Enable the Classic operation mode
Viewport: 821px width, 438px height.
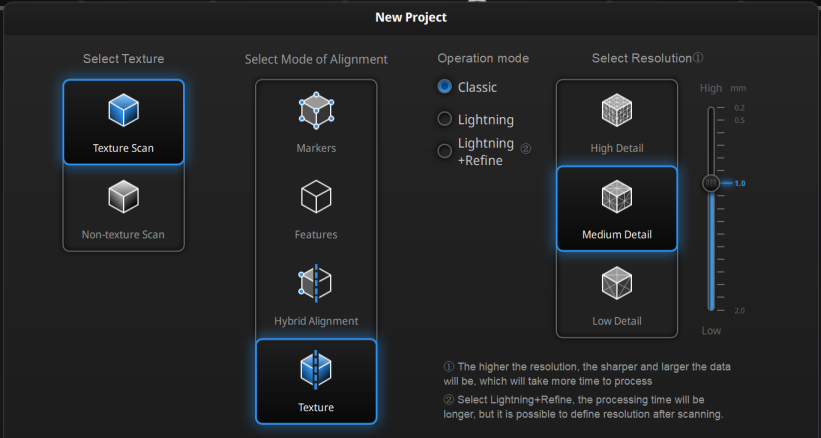click(445, 87)
